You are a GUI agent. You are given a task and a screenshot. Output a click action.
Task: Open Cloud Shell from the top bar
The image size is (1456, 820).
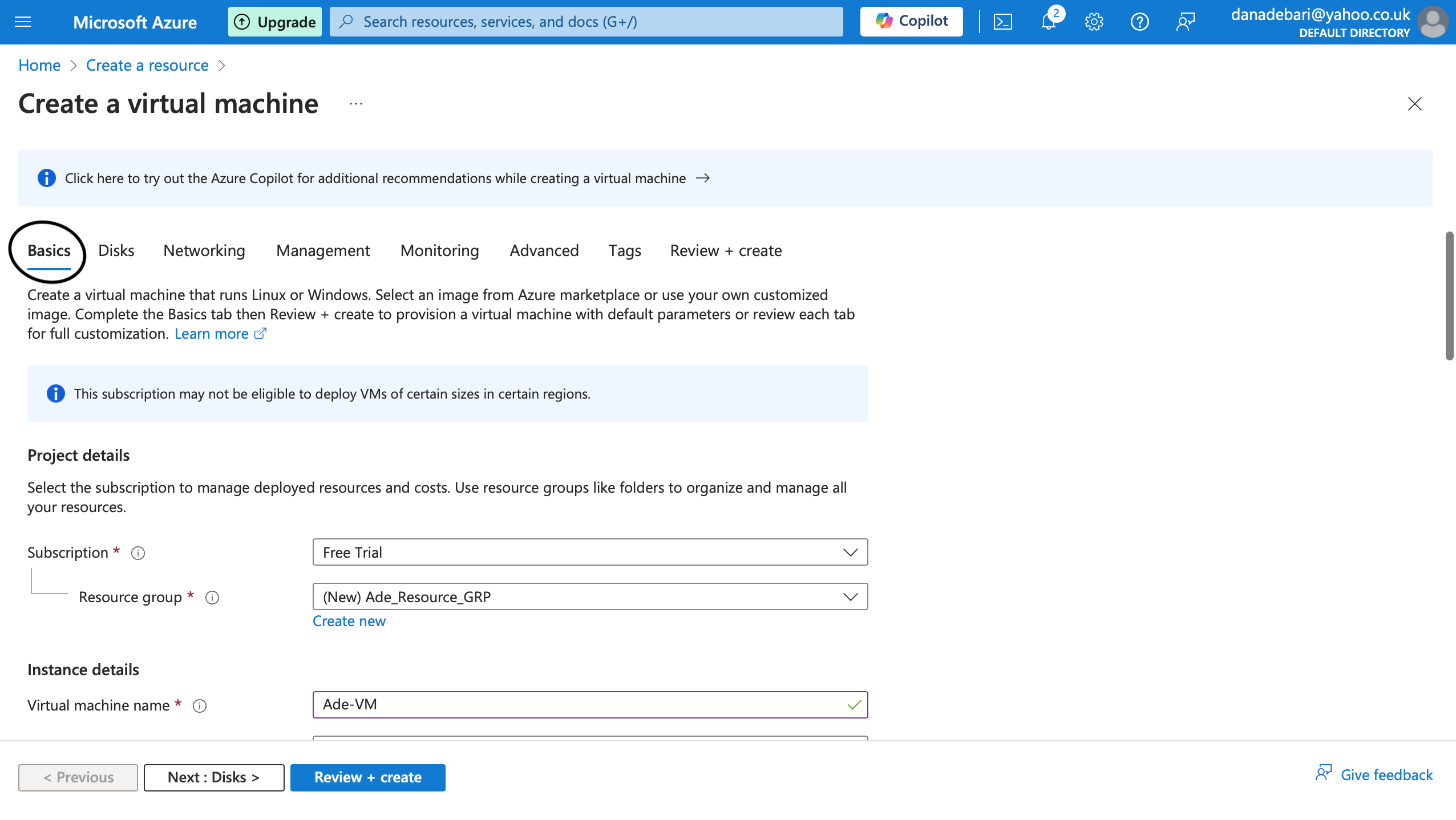[1002, 22]
